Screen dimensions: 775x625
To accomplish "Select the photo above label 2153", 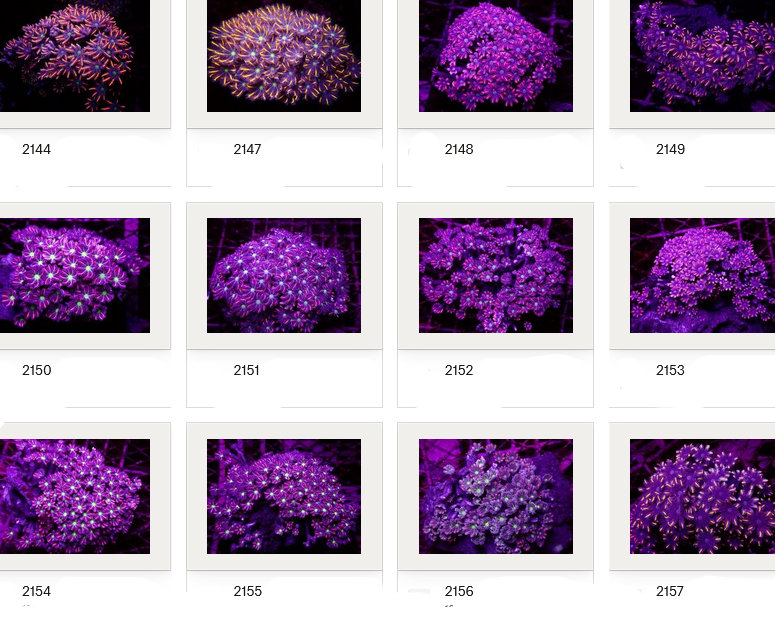I will click(702, 275).
